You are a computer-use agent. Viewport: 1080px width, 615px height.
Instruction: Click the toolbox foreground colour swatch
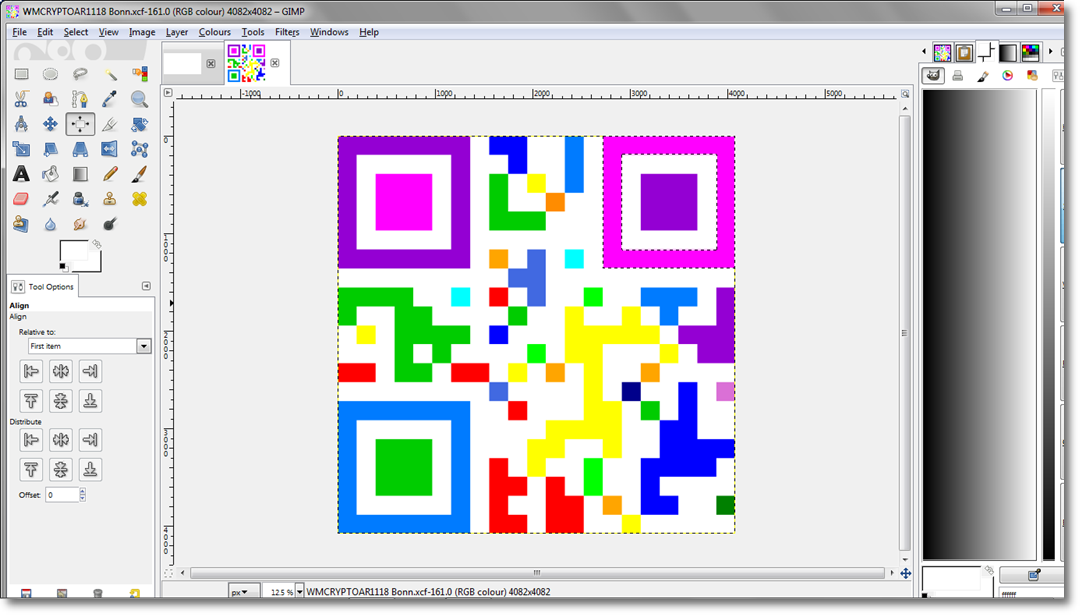pyautogui.click(x=73, y=251)
